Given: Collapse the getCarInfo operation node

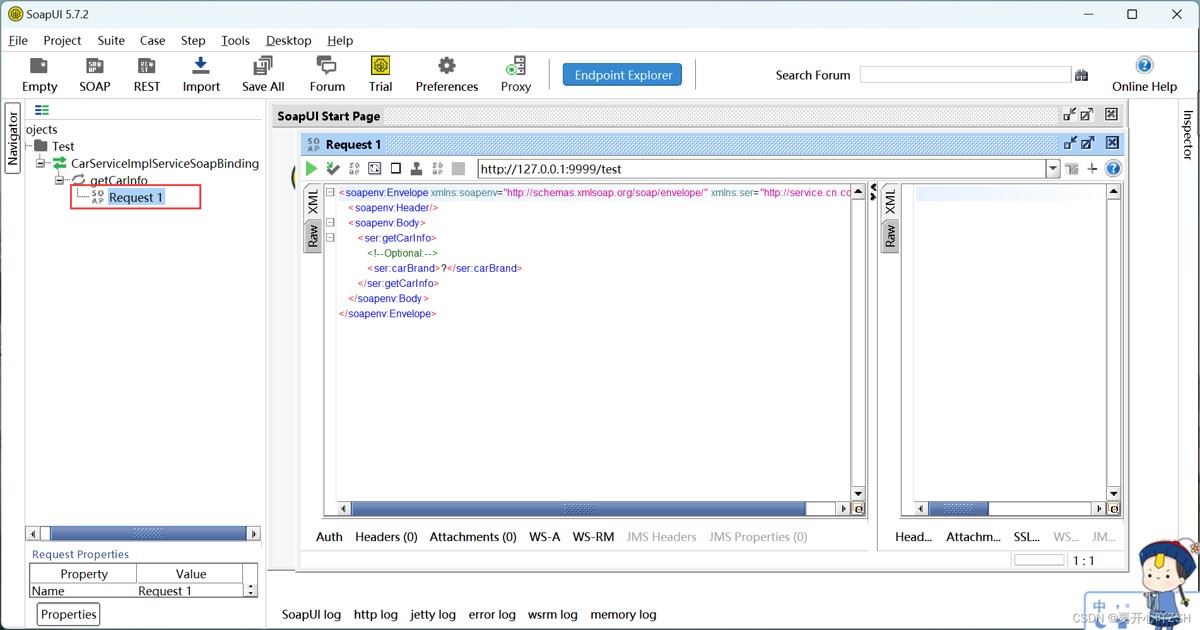Looking at the screenshot, I should click(x=60, y=180).
